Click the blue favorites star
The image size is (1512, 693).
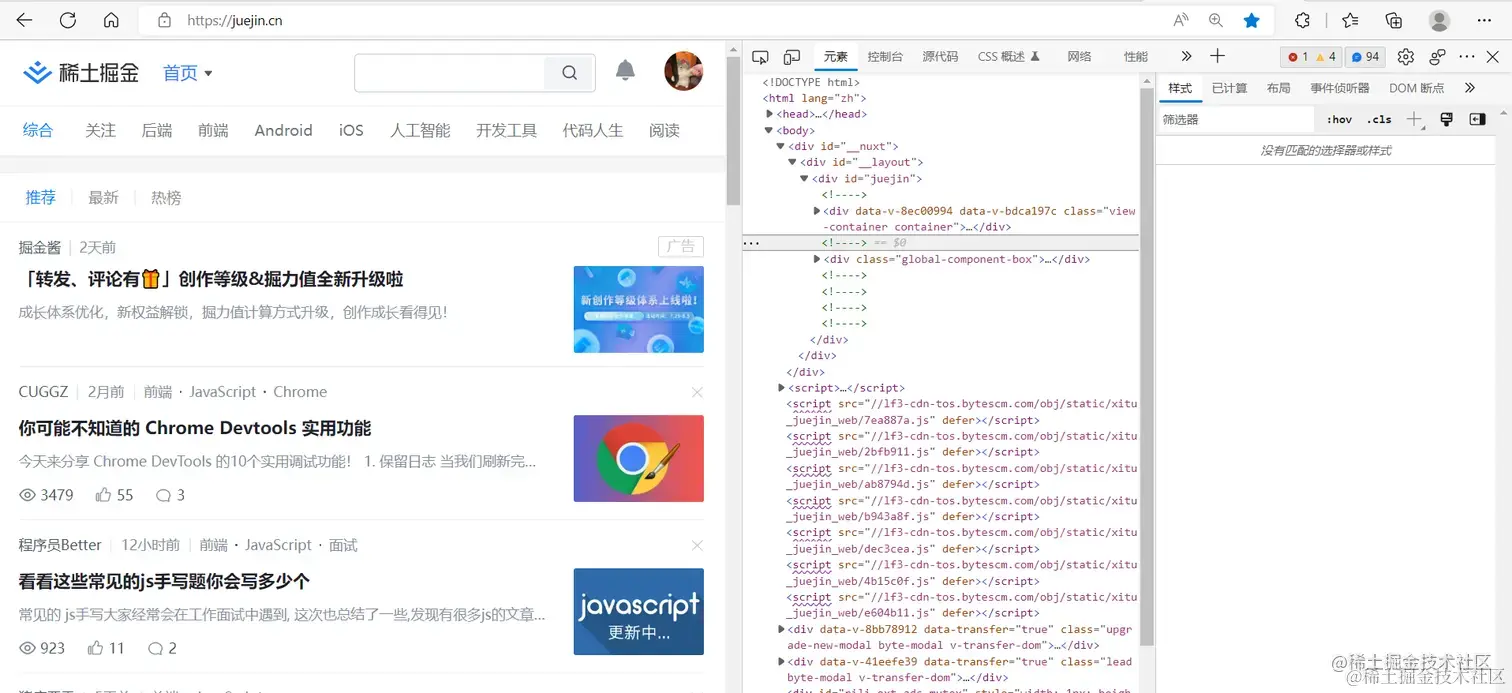tap(1251, 20)
